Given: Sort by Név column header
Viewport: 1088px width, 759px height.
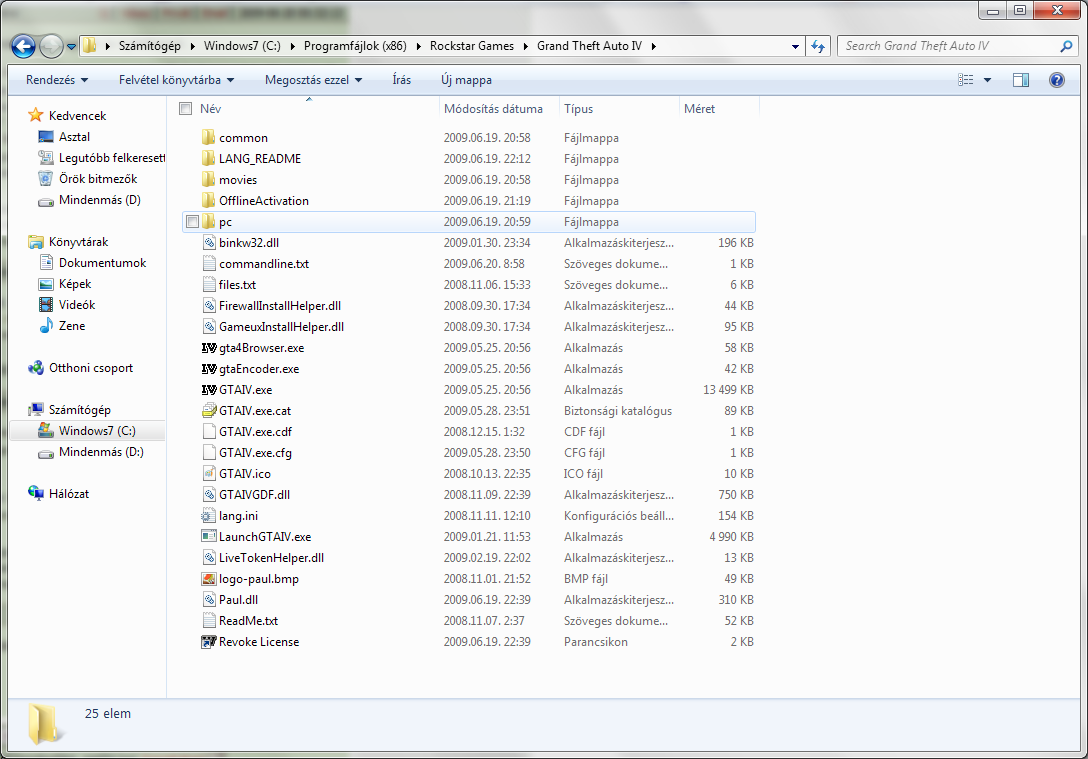Looking at the screenshot, I should [210, 109].
